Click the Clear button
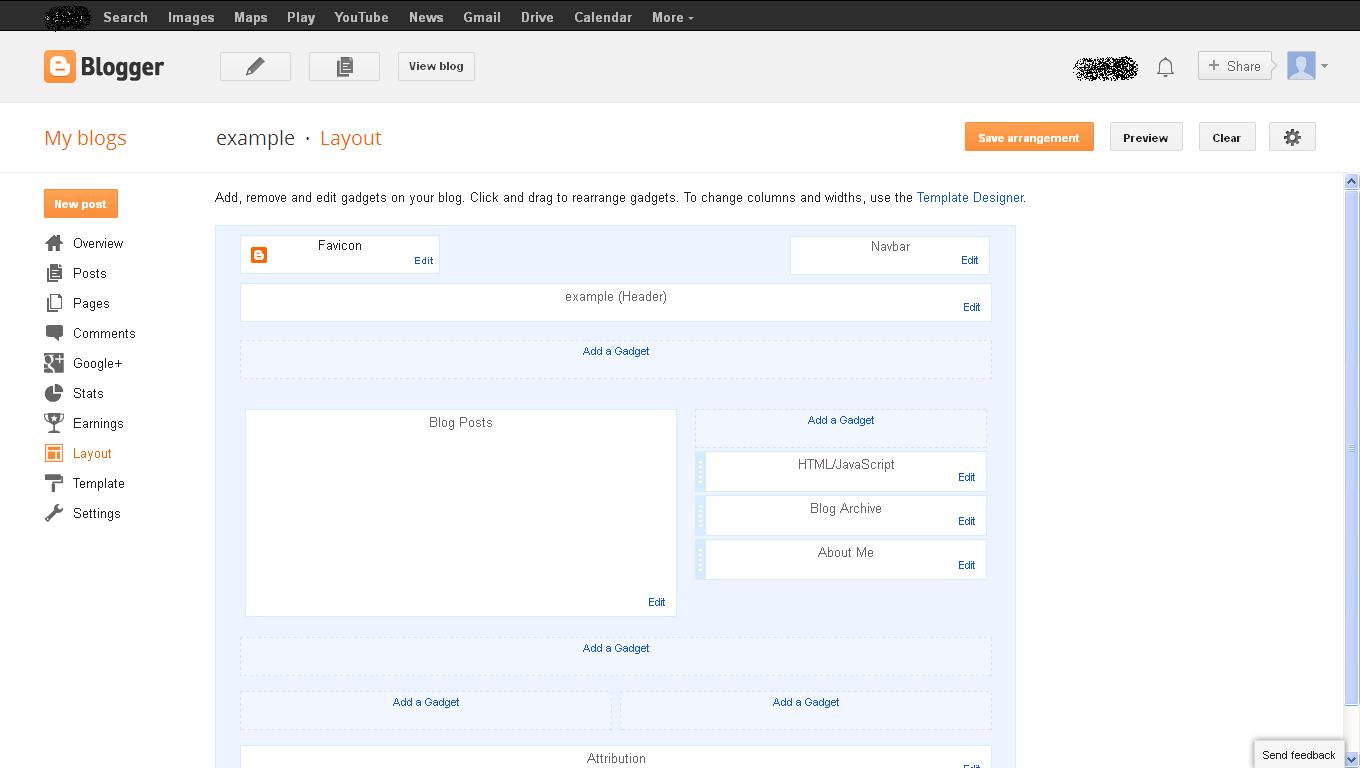The height and width of the screenshot is (768, 1360). [1227, 137]
